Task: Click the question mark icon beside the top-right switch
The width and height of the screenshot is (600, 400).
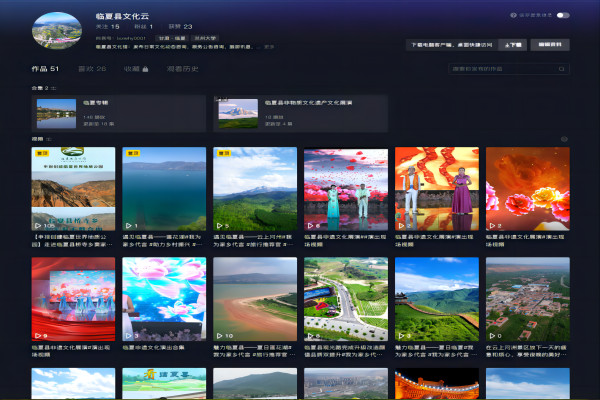Action: (x=514, y=16)
